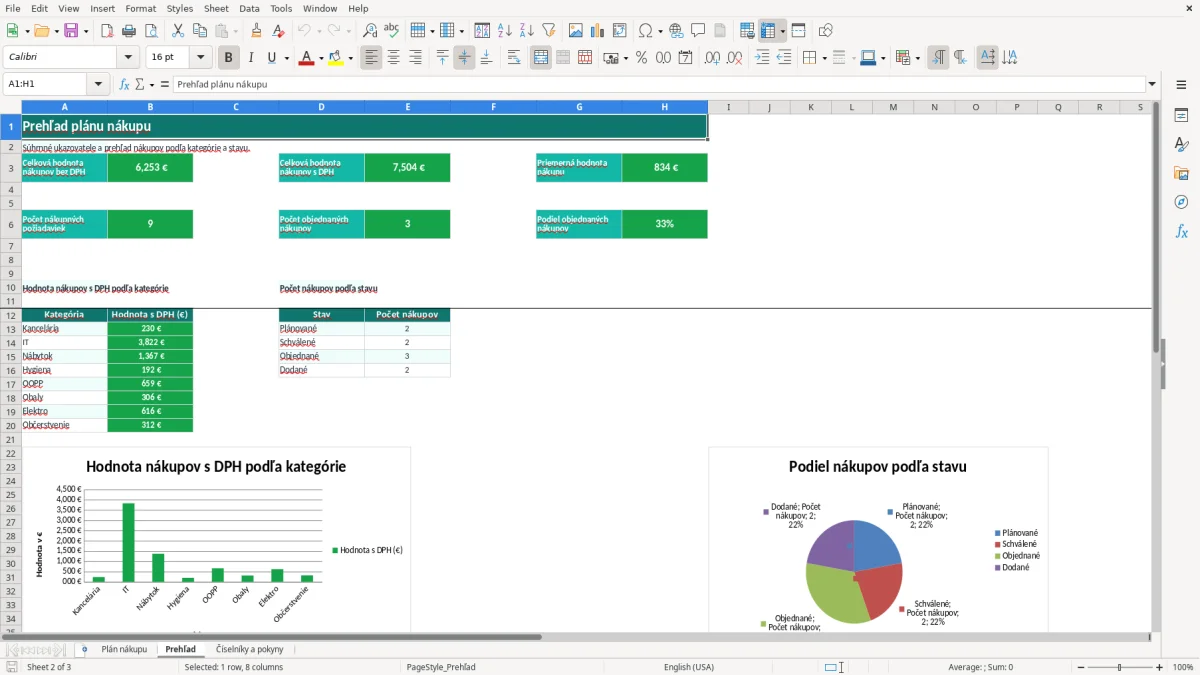Insert Hyperlink globe icon
The height and width of the screenshot is (675, 1200).
(677, 31)
